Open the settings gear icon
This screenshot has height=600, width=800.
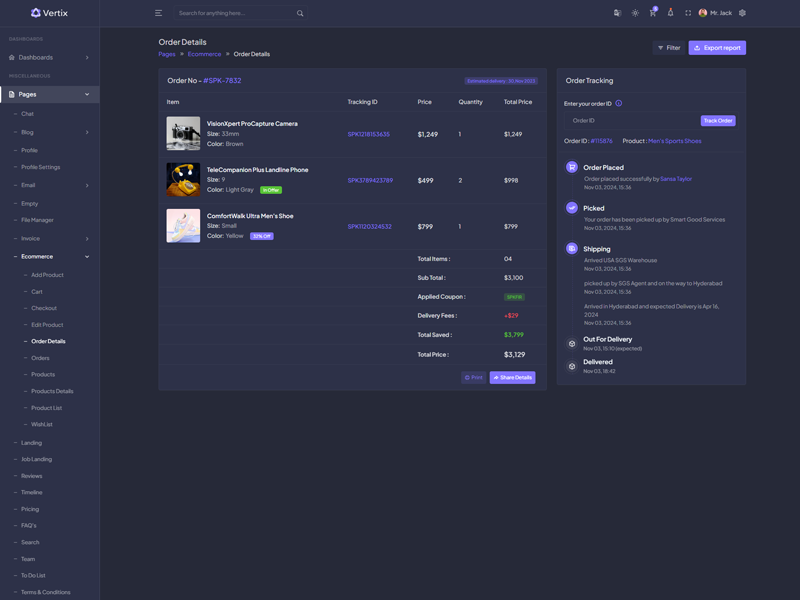742,13
